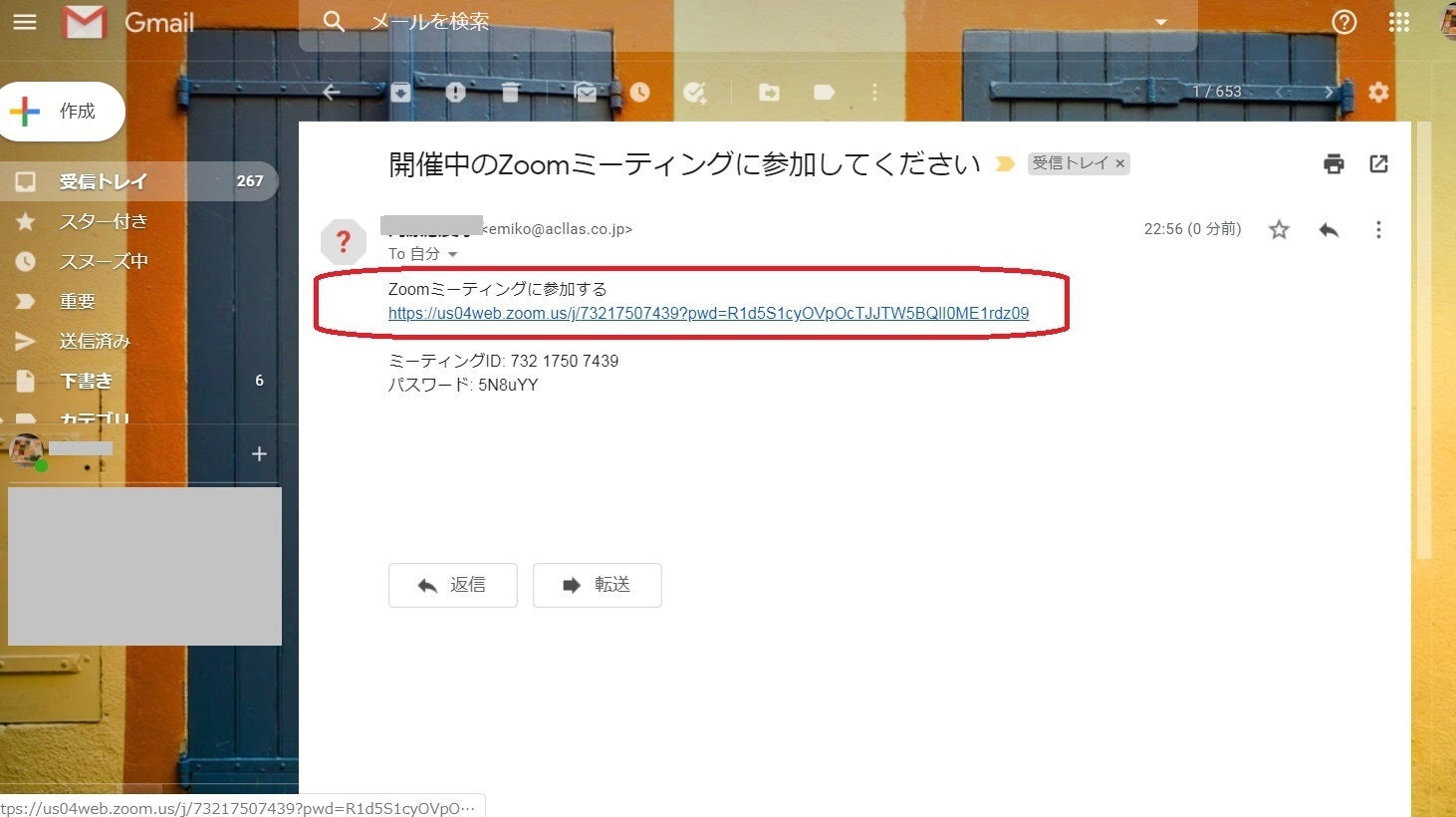Print the email conversation
This screenshot has width=1456, height=817.
tap(1334, 163)
